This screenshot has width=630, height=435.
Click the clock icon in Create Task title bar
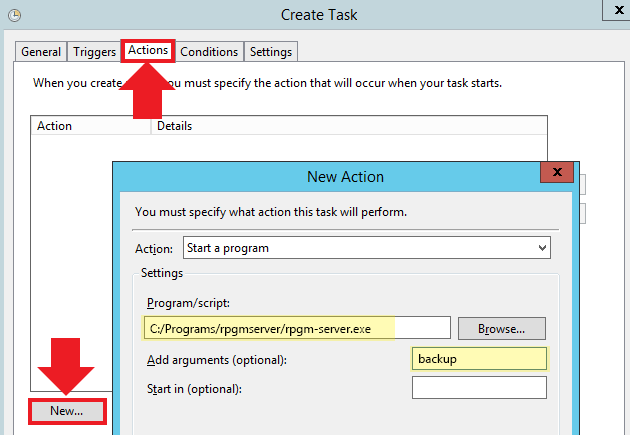click(x=12, y=16)
